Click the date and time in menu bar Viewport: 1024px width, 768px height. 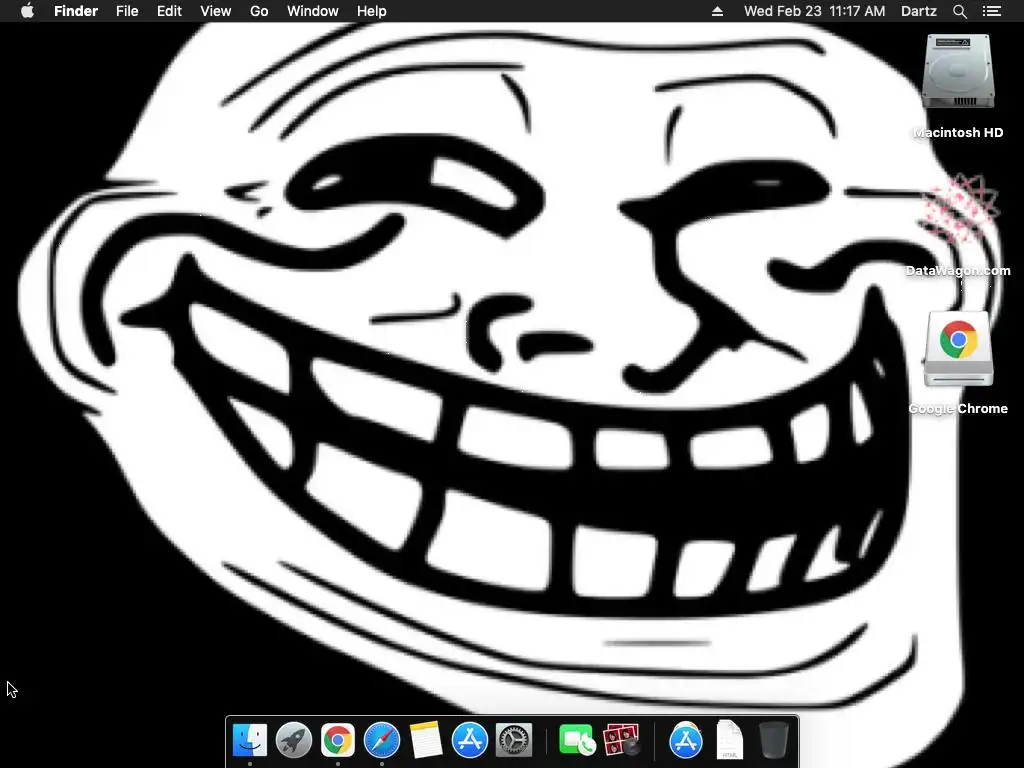pyautogui.click(x=814, y=11)
